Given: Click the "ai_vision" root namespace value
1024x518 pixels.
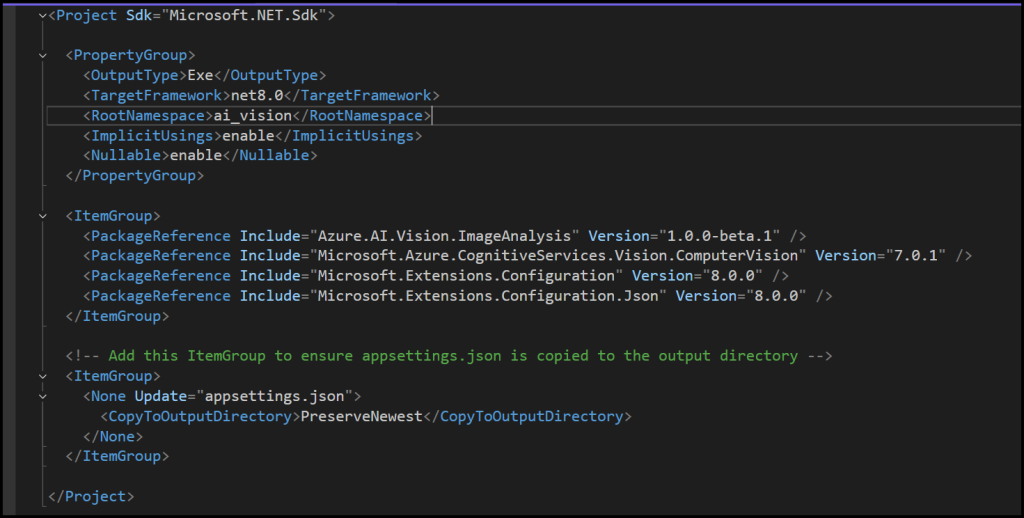Looking at the screenshot, I should (x=252, y=116).
